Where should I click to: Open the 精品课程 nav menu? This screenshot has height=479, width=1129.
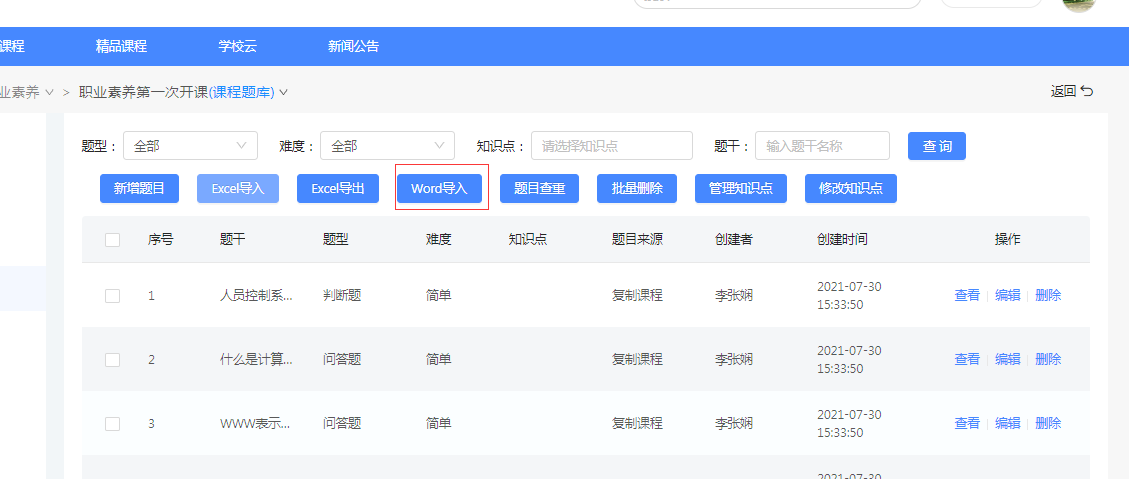point(121,46)
